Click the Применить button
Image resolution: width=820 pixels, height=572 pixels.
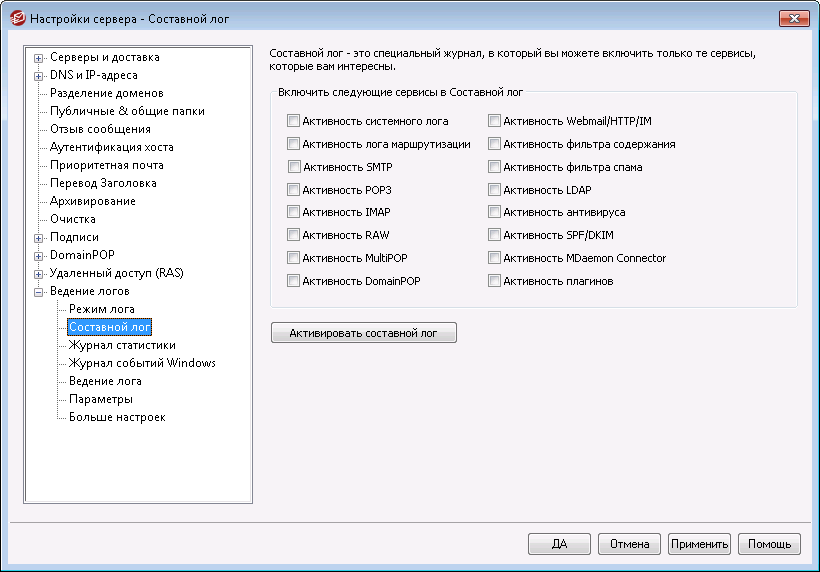699,544
